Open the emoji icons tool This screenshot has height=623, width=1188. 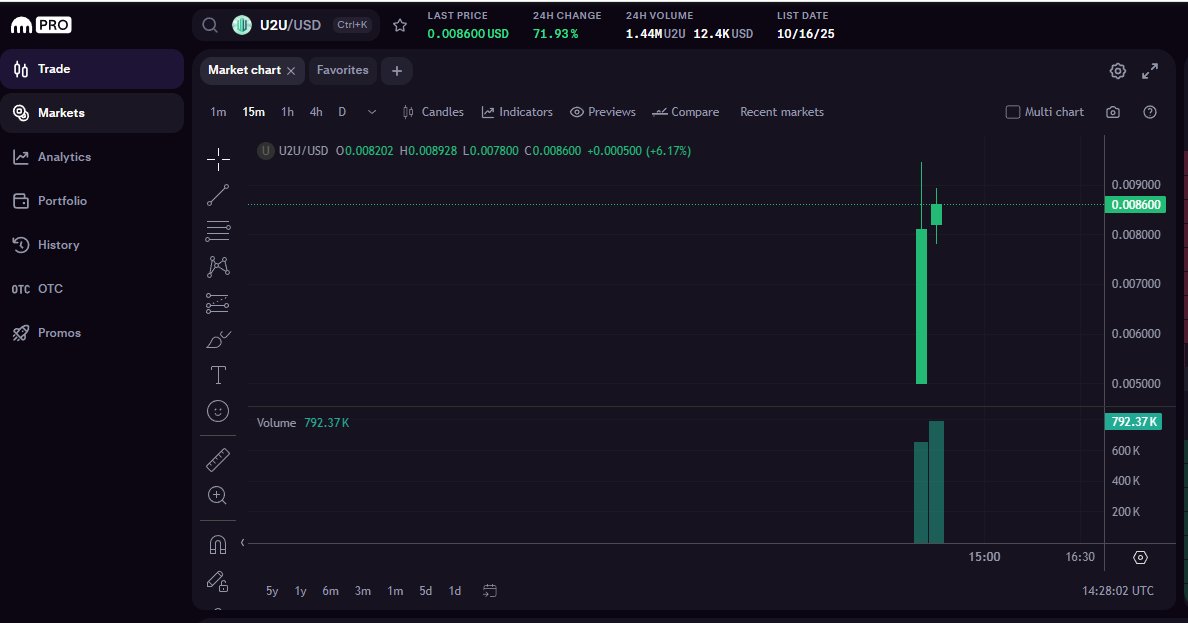coord(218,411)
